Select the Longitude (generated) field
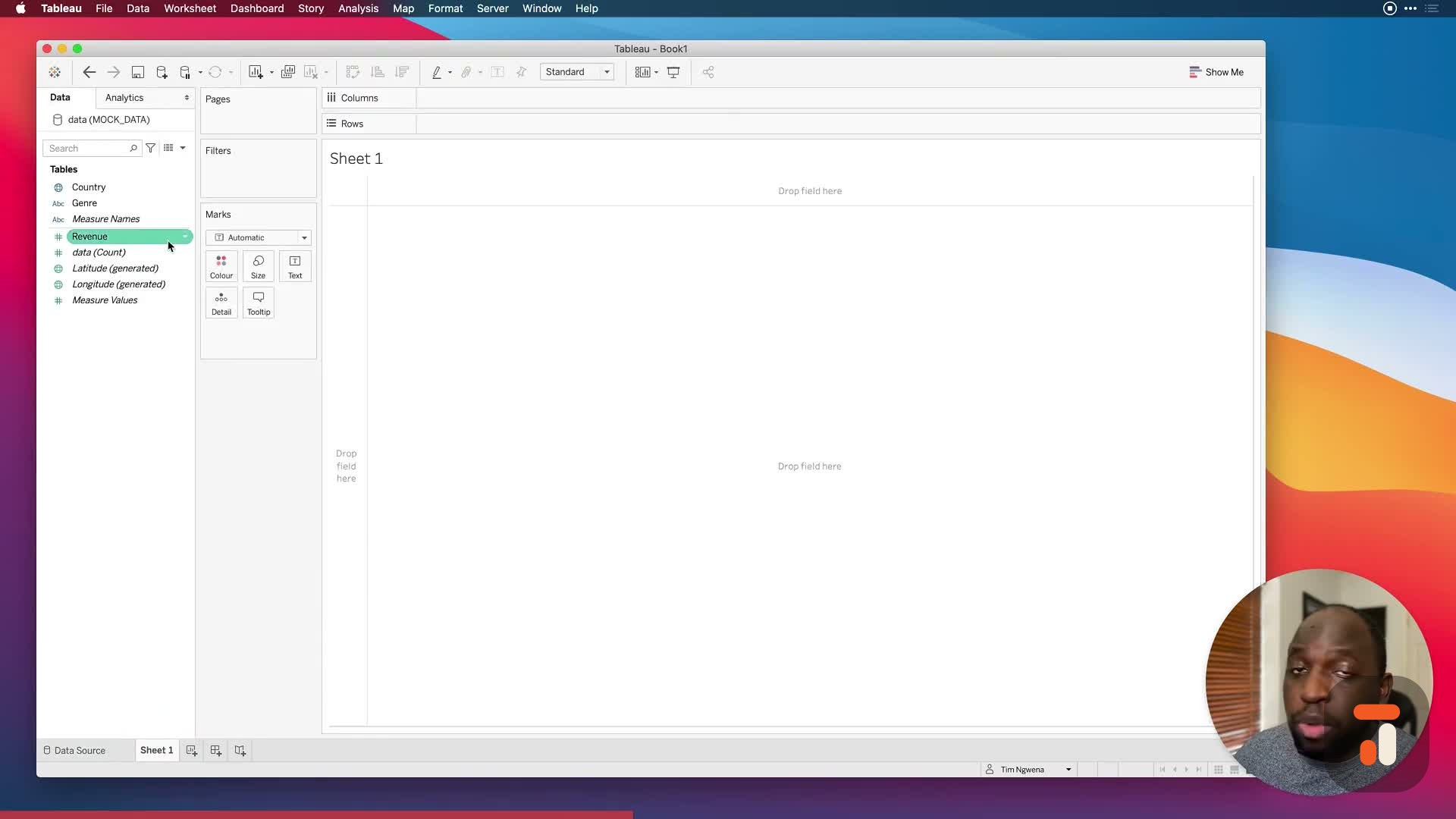The width and height of the screenshot is (1456, 819). tap(118, 284)
